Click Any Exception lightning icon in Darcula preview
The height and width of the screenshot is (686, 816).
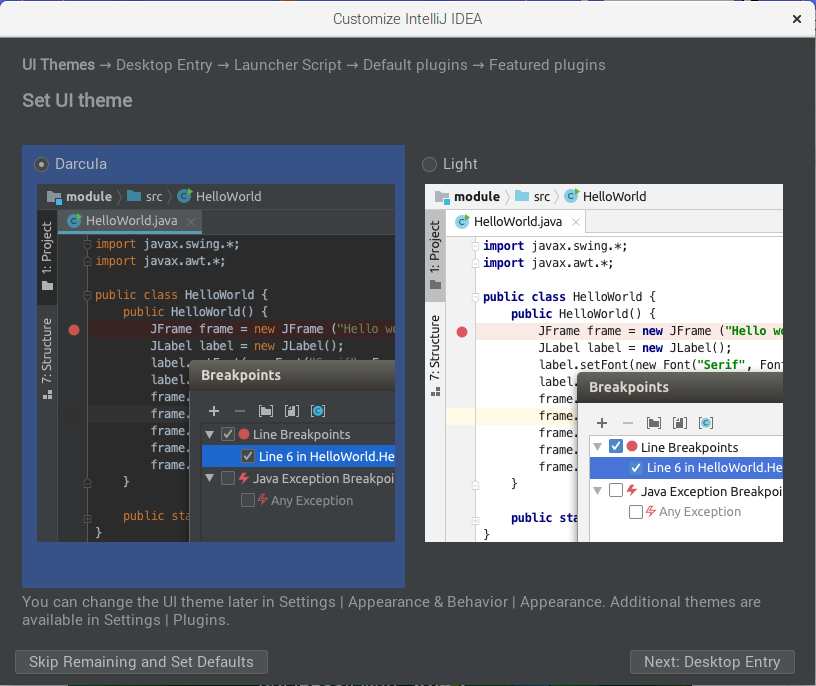click(x=263, y=500)
